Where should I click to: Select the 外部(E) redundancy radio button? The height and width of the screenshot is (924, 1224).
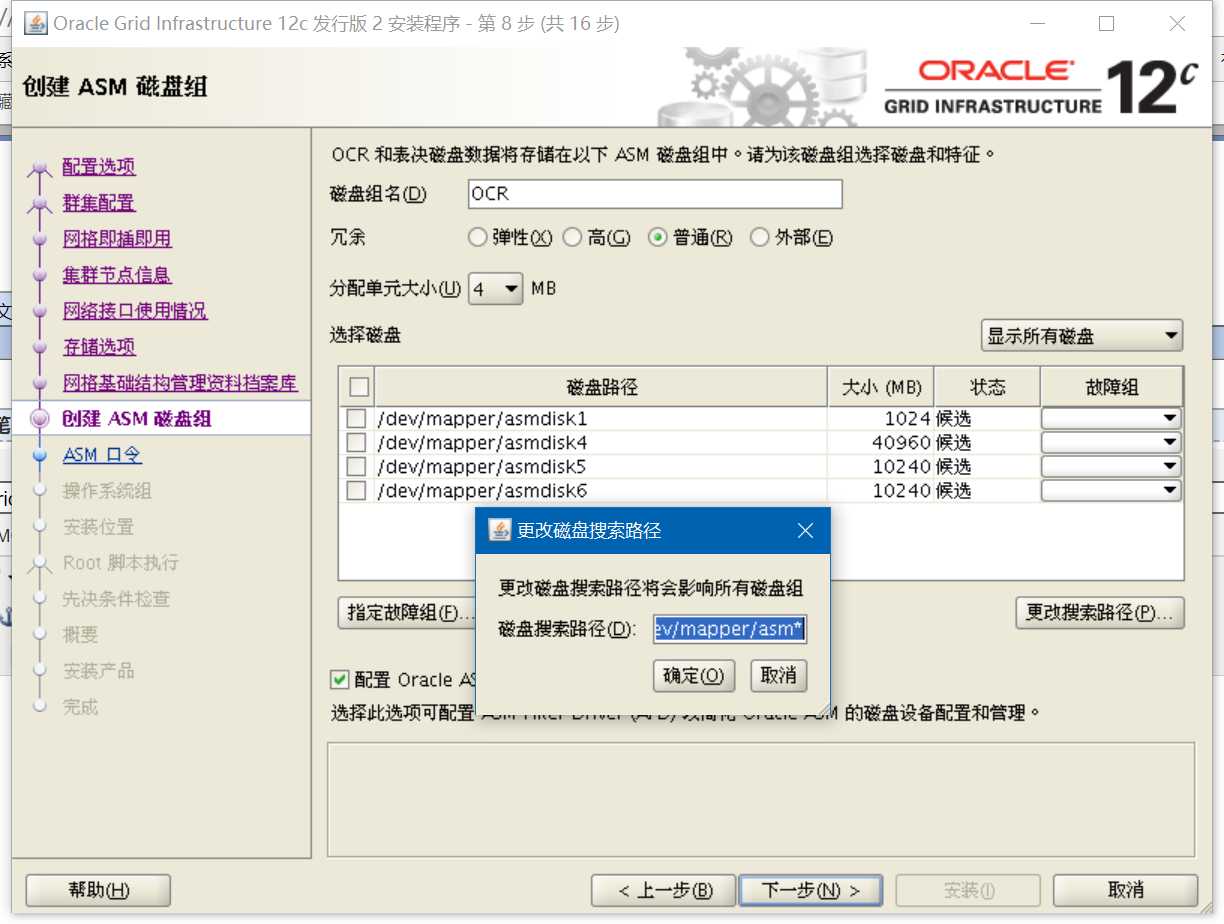tap(759, 238)
